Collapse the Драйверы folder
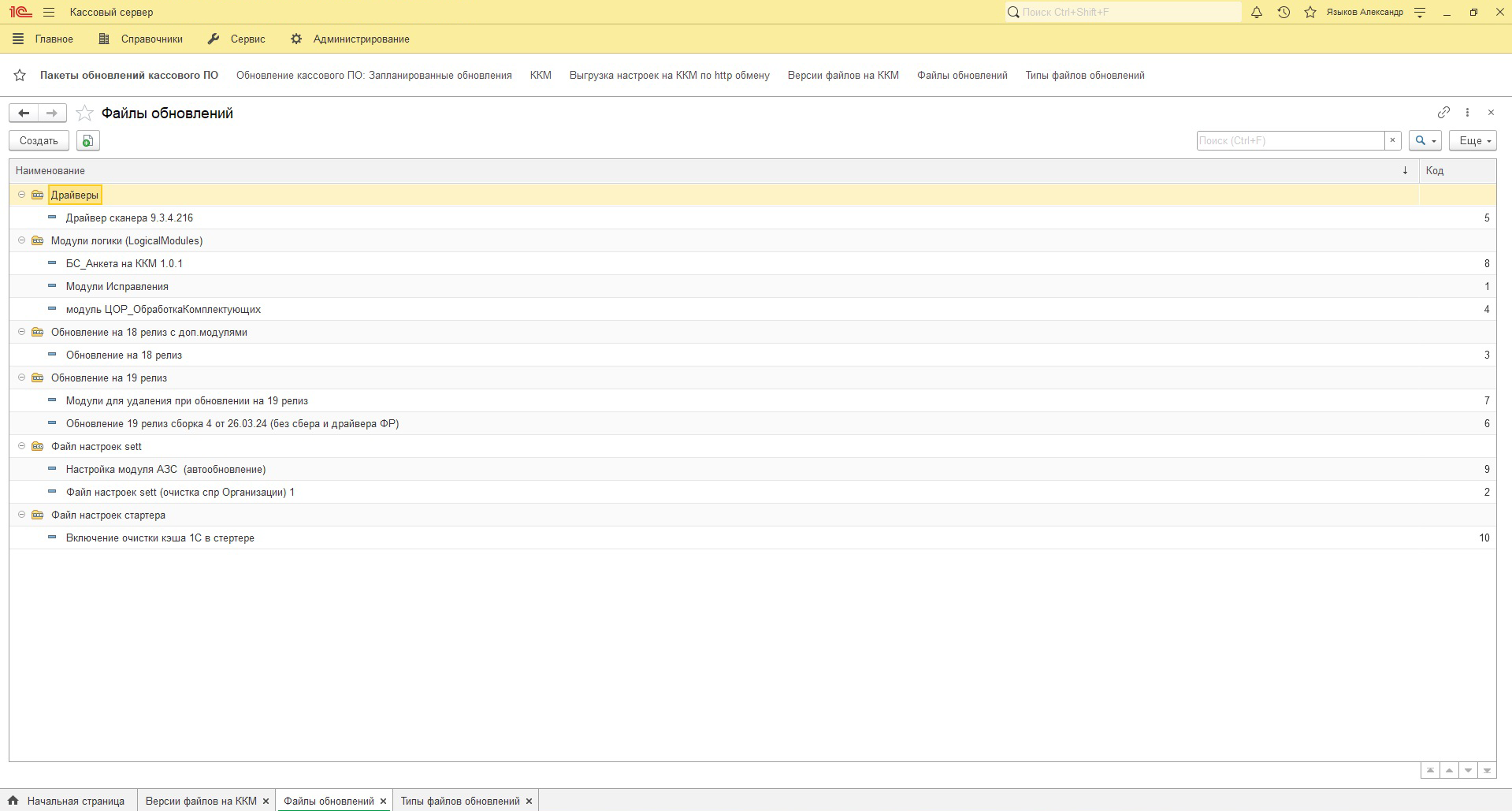Screen dimensions: 1512x811 pos(22,195)
